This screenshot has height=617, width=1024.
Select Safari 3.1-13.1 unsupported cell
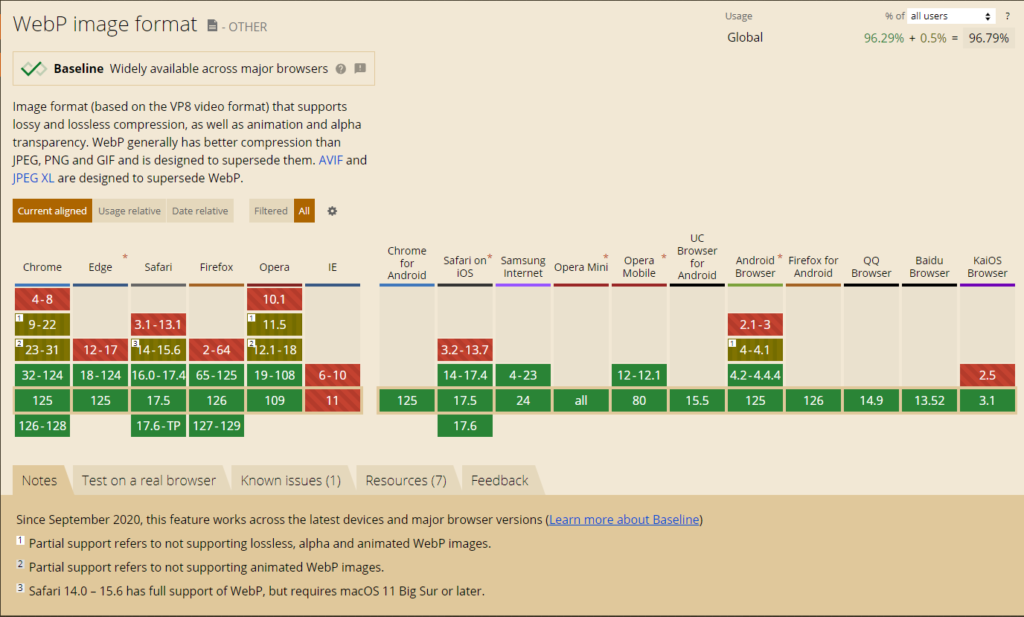click(x=158, y=324)
